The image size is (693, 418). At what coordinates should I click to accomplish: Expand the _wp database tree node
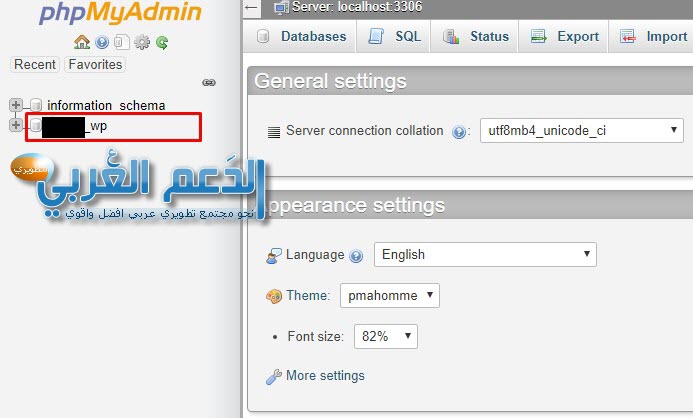point(16,125)
